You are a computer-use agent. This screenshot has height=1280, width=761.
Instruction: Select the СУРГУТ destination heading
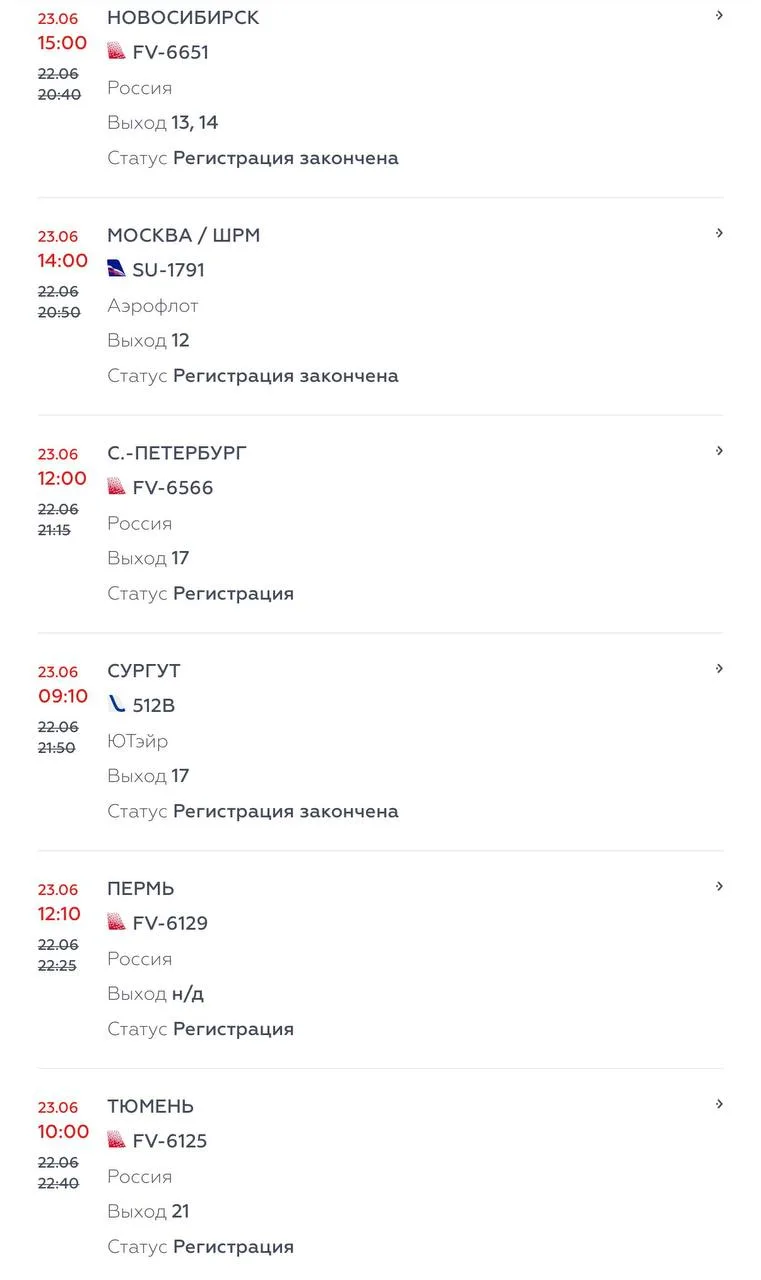(x=144, y=671)
